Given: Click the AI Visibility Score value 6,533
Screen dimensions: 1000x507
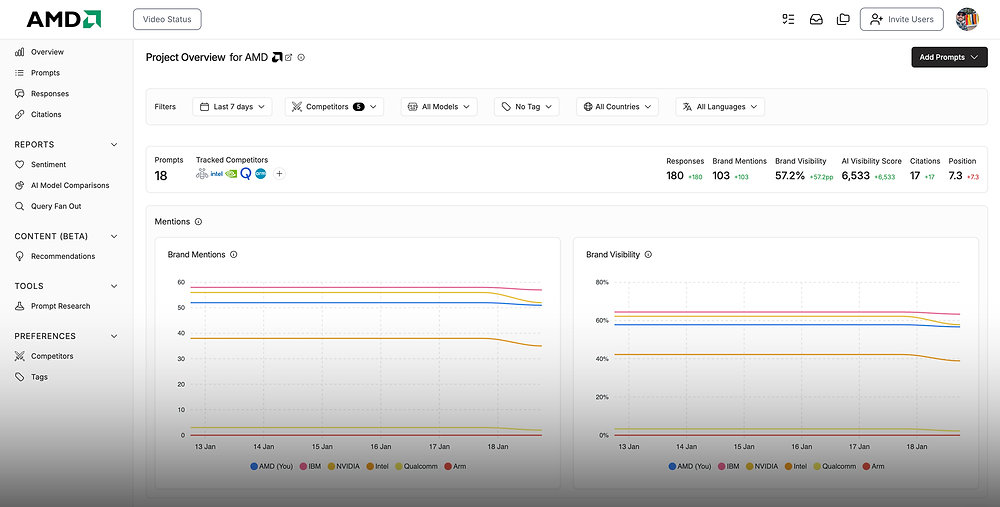Looking at the screenshot, I should pyautogui.click(x=855, y=175).
